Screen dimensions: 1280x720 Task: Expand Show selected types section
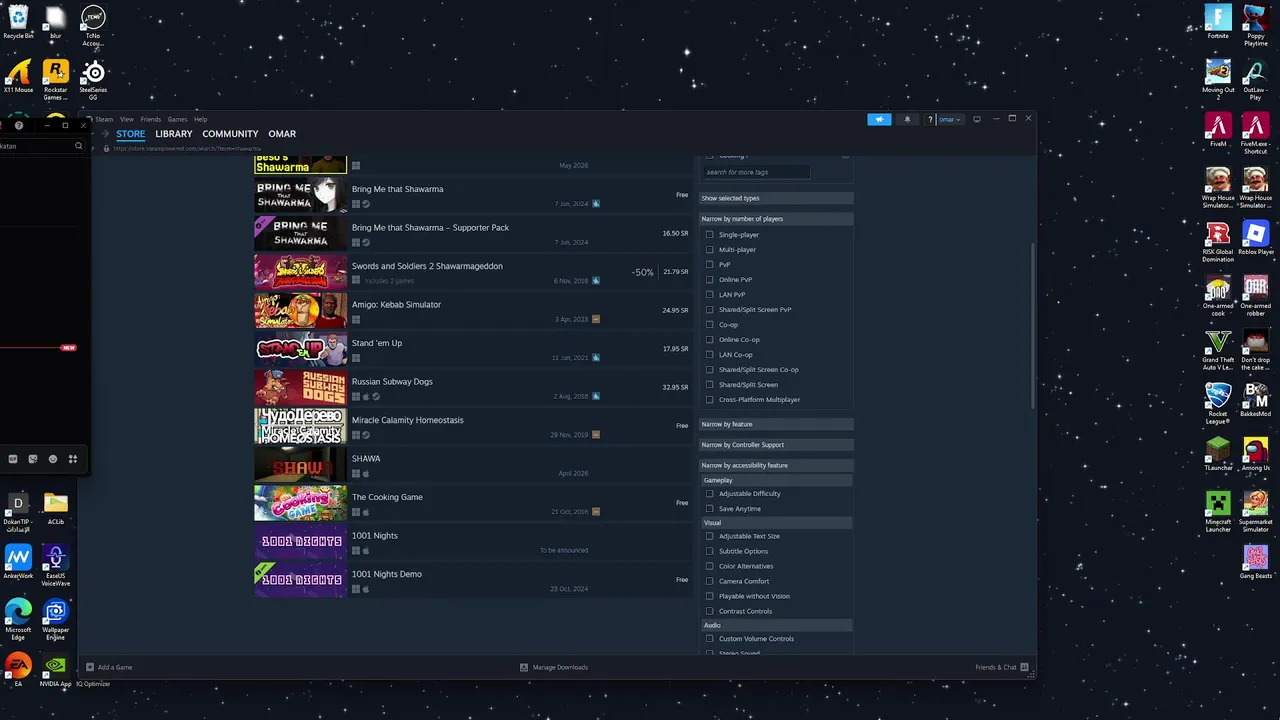click(x=776, y=198)
